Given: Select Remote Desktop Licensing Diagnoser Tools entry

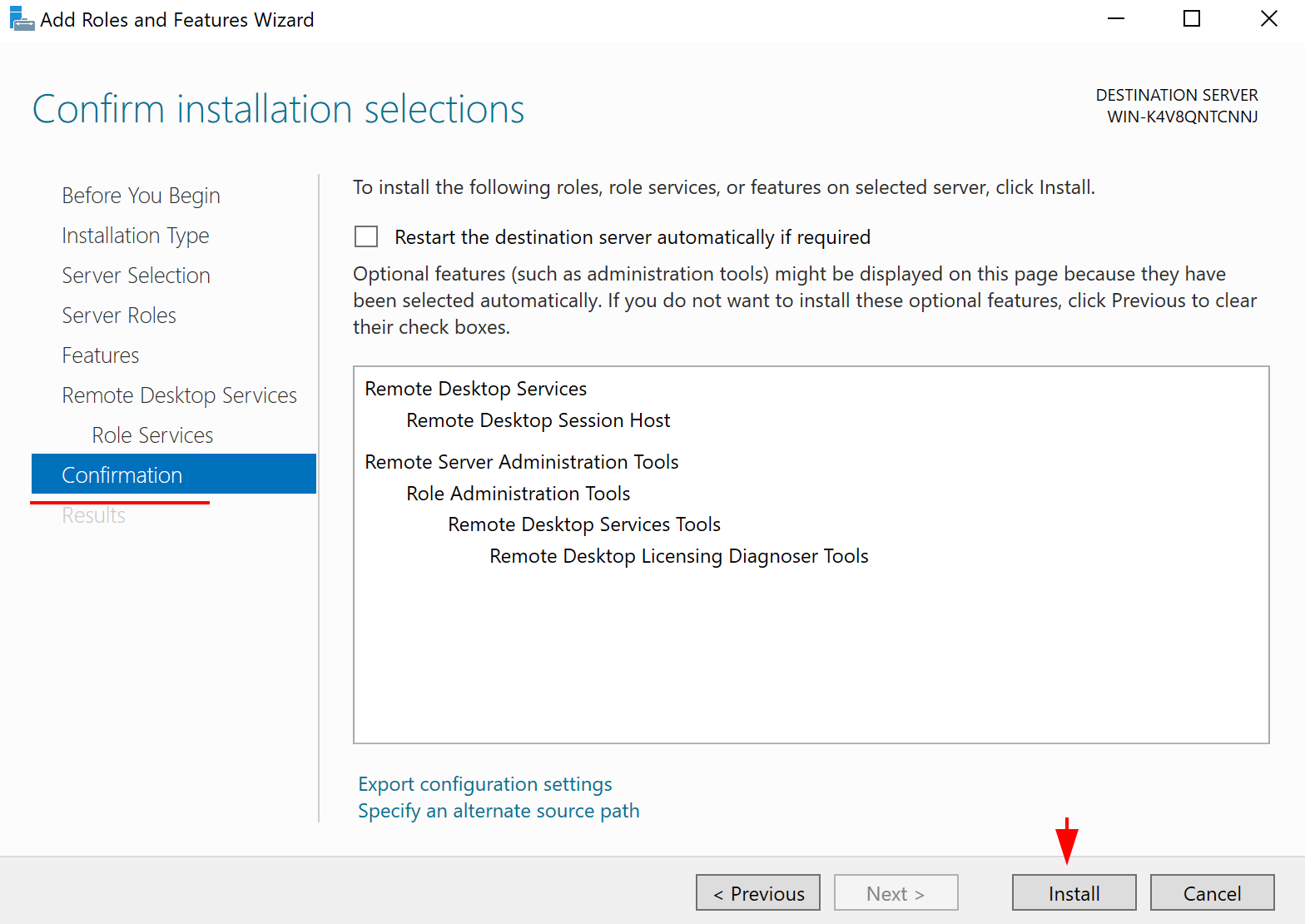Looking at the screenshot, I should (x=678, y=556).
